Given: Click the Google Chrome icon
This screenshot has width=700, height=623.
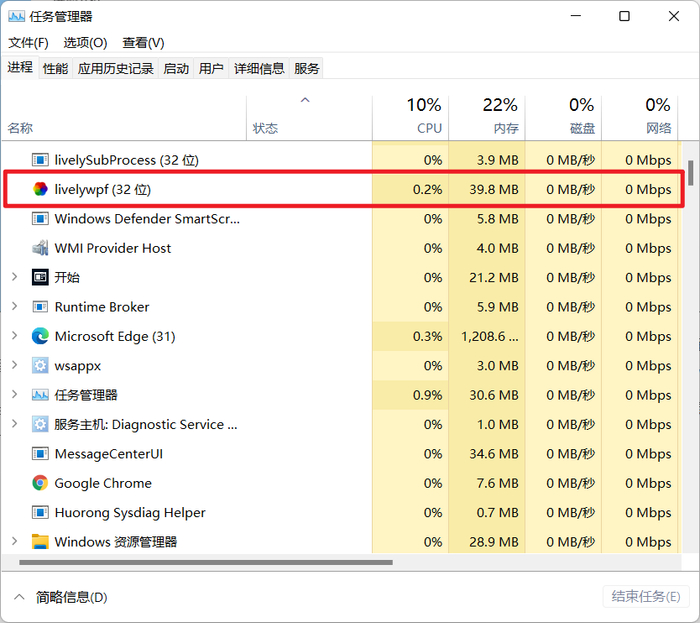Looking at the screenshot, I should 40,483.
